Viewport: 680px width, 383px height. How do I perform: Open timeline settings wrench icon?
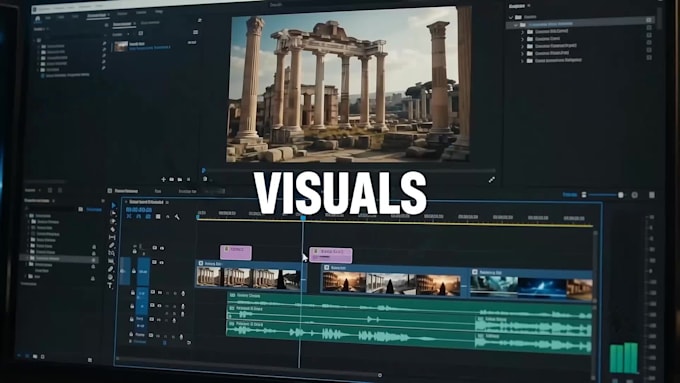tap(177, 216)
